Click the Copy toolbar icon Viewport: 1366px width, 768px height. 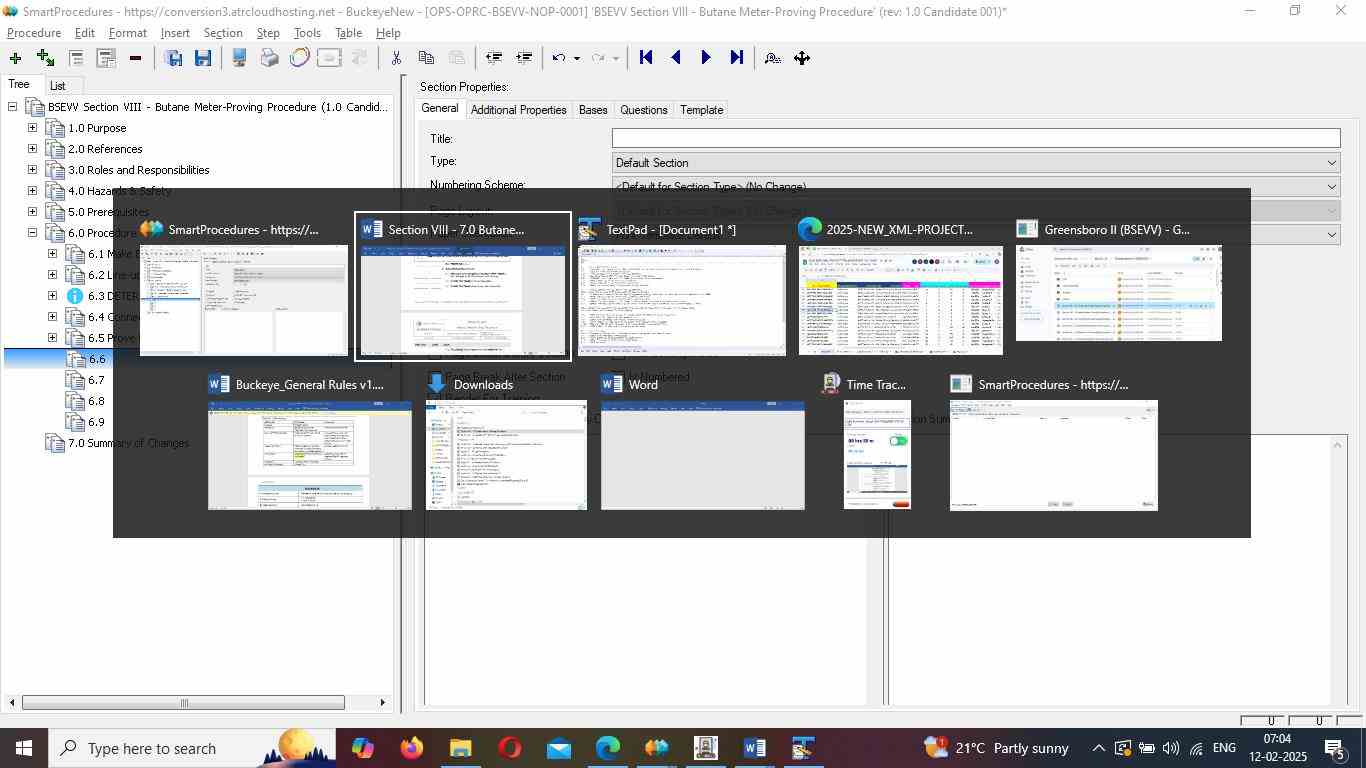coord(426,58)
